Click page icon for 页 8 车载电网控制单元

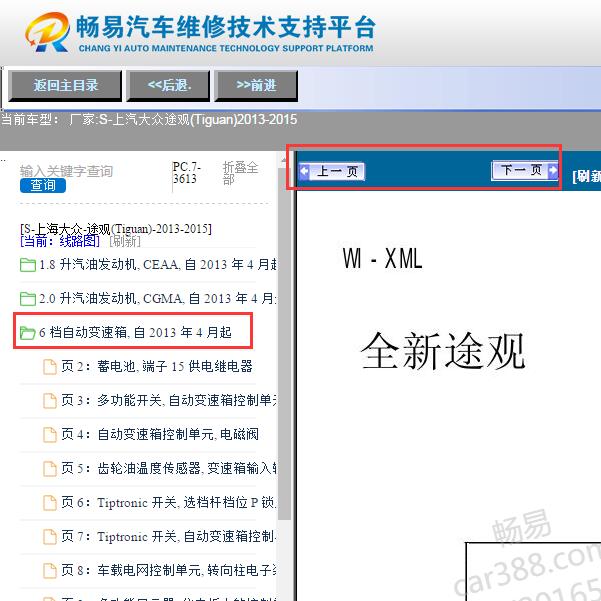tap(50, 571)
